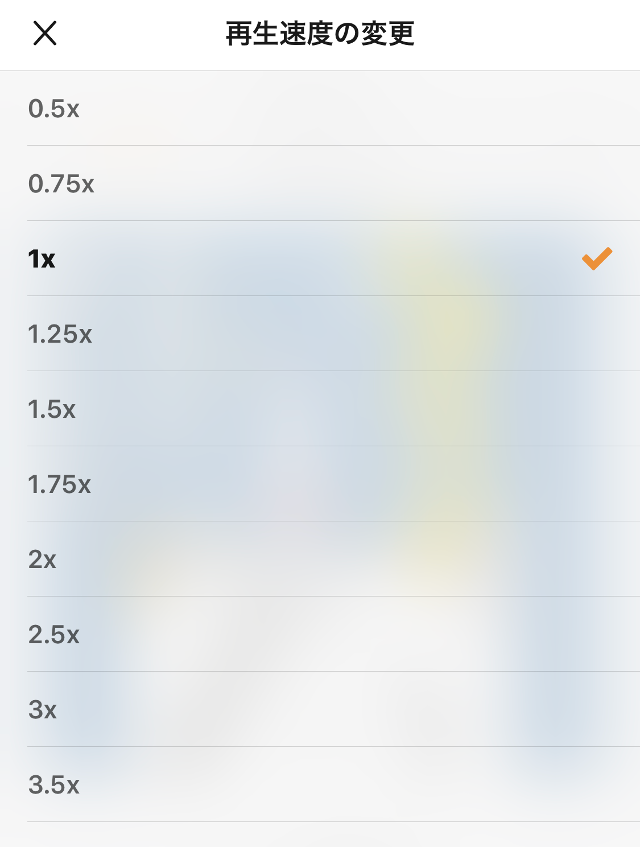Tap the 1.5x list row
Image resolution: width=640 pixels, height=847 pixels.
[320, 409]
